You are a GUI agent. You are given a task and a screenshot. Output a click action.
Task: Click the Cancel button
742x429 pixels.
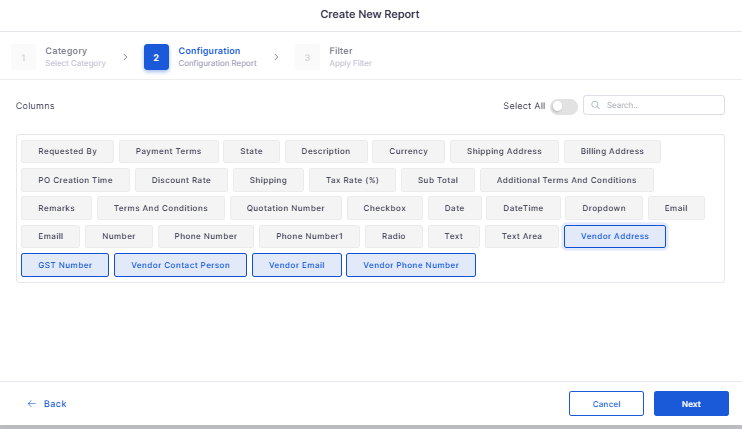coord(606,403)
